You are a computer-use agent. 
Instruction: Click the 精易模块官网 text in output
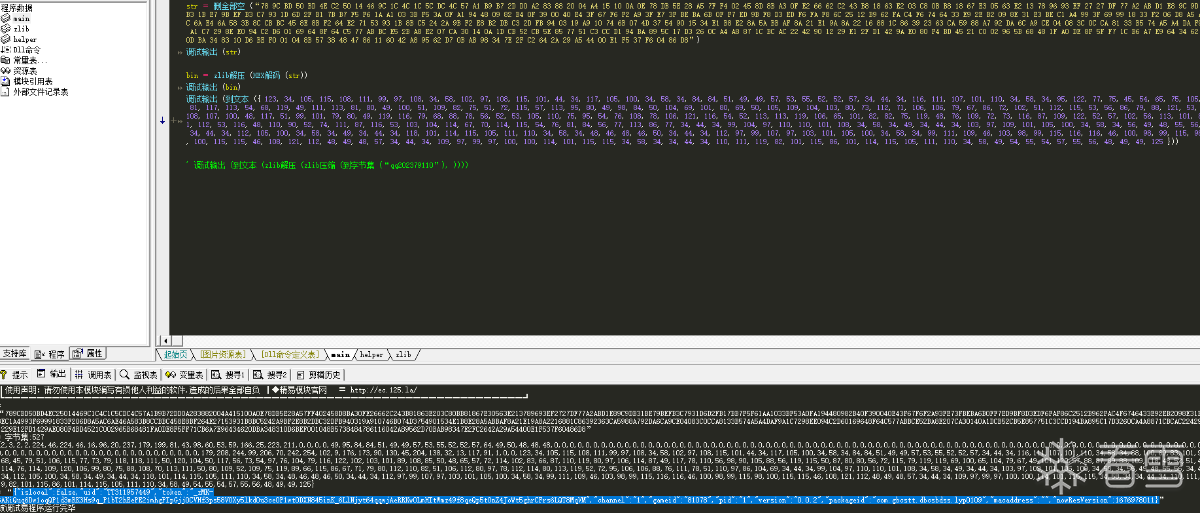(x=301, y=390)
